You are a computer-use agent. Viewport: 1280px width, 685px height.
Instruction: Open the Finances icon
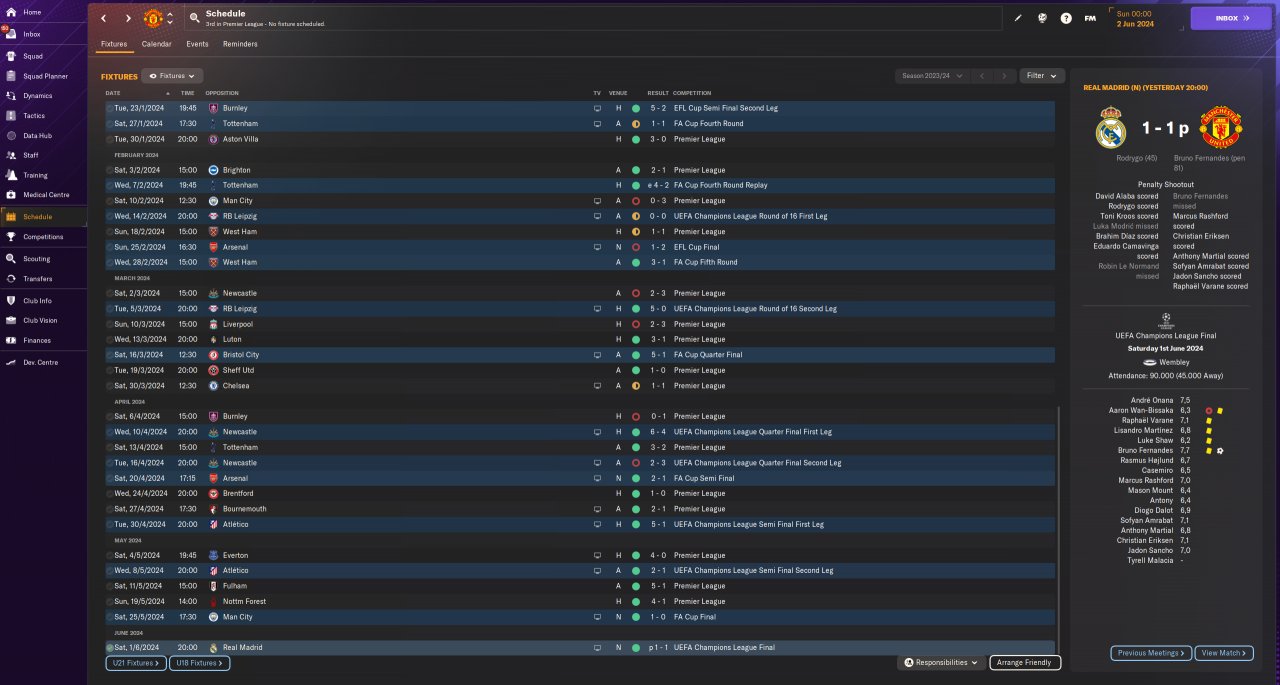11,341
